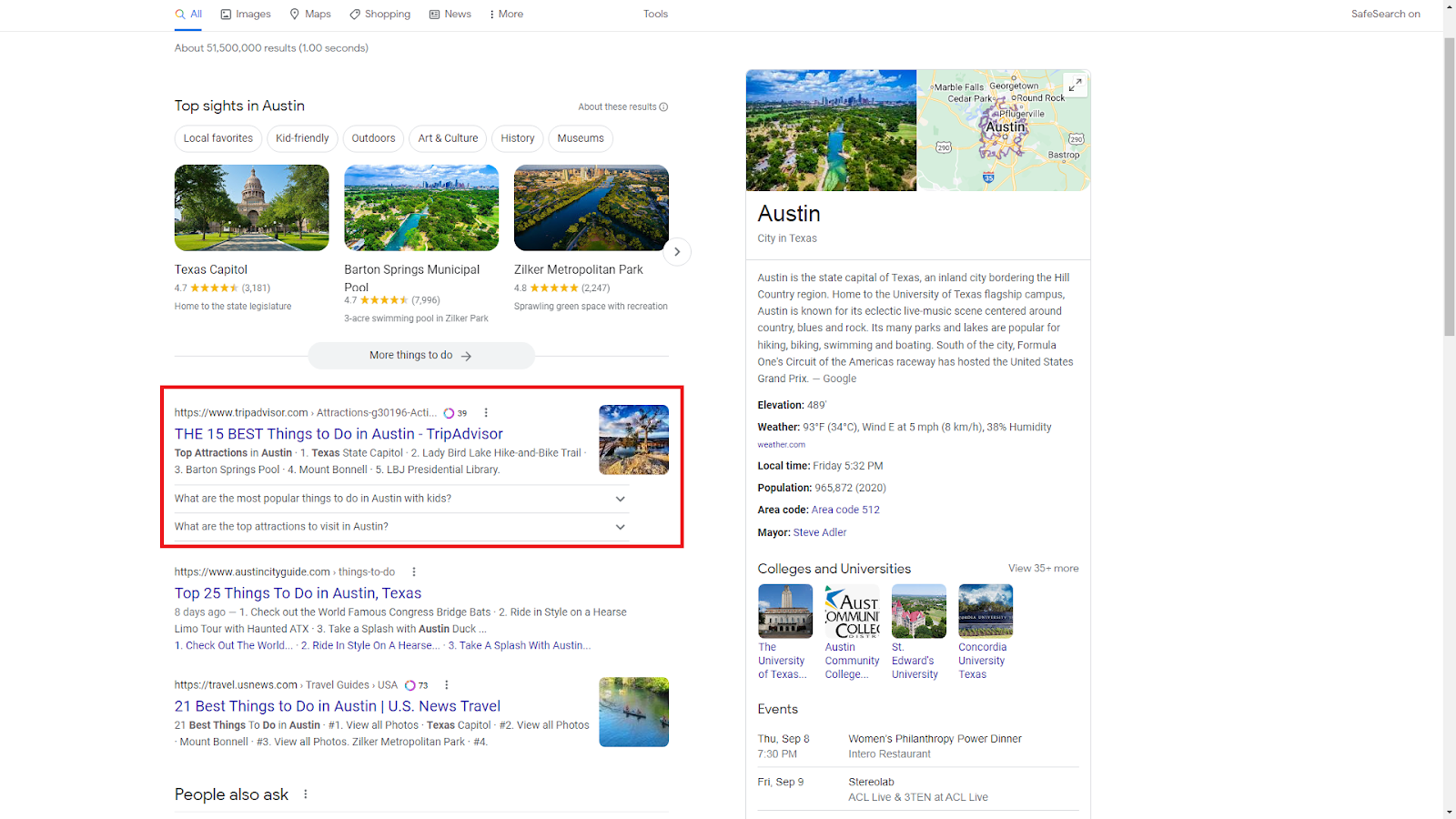Click the Area code 512 link
Screen dimensions: 1456x819
(845, 510)
